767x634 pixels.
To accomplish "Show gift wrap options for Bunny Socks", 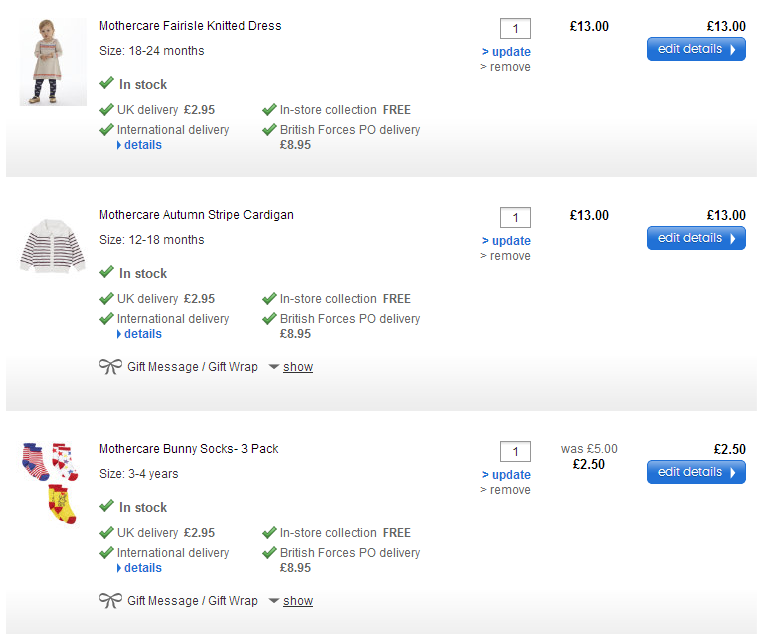I will point(297,601).
